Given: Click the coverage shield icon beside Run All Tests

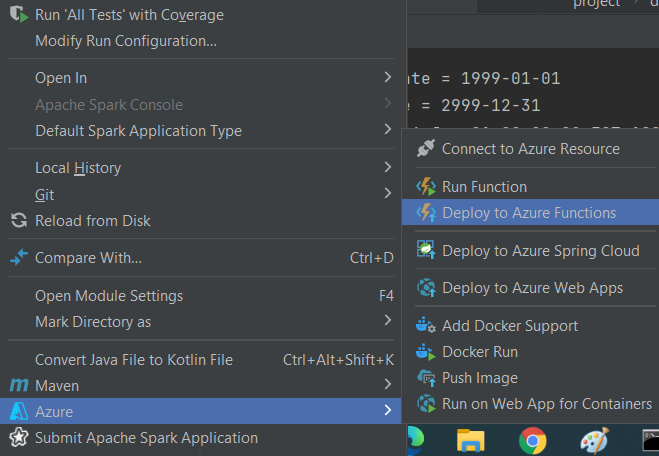Looking at the screenshot, I should [19, 14].
